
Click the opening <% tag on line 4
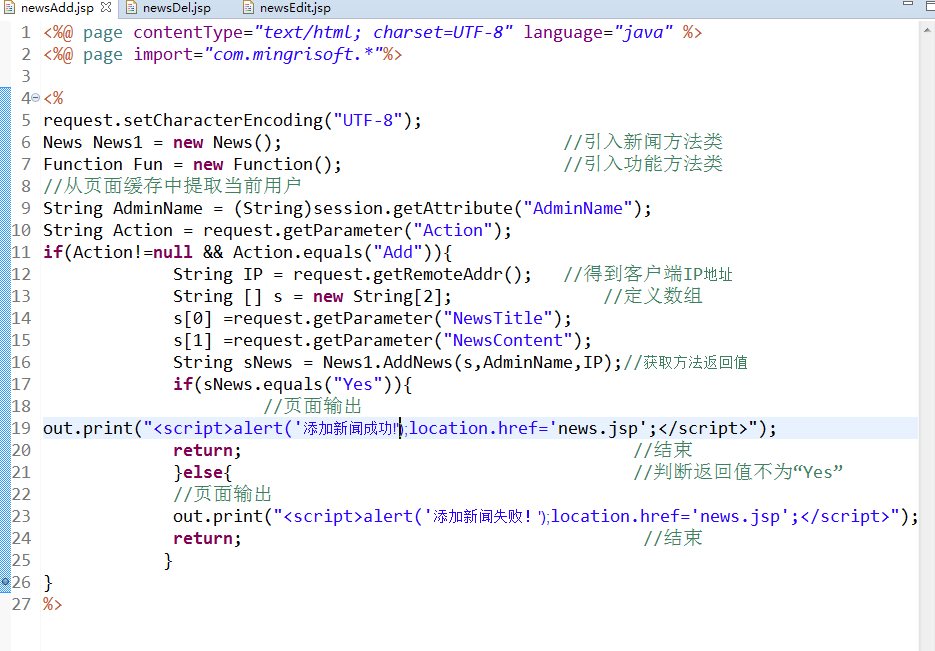(x=53, y=98)
